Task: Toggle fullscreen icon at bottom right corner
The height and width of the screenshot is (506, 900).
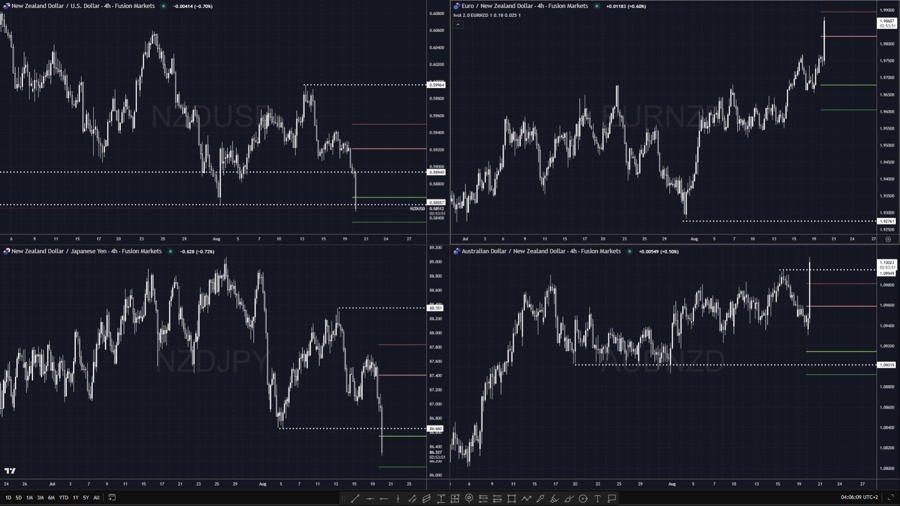Action: point(890,497)
